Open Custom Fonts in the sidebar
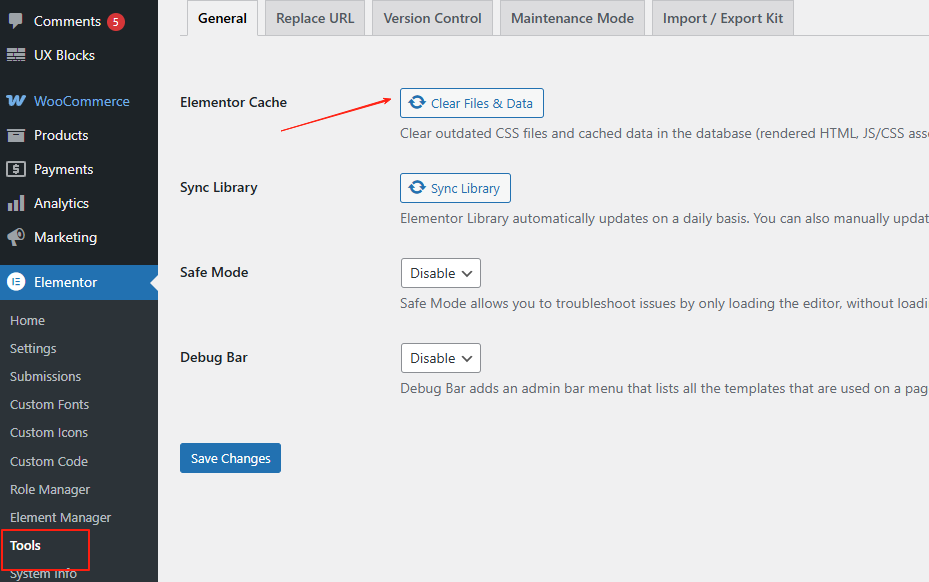 (49, 404)
